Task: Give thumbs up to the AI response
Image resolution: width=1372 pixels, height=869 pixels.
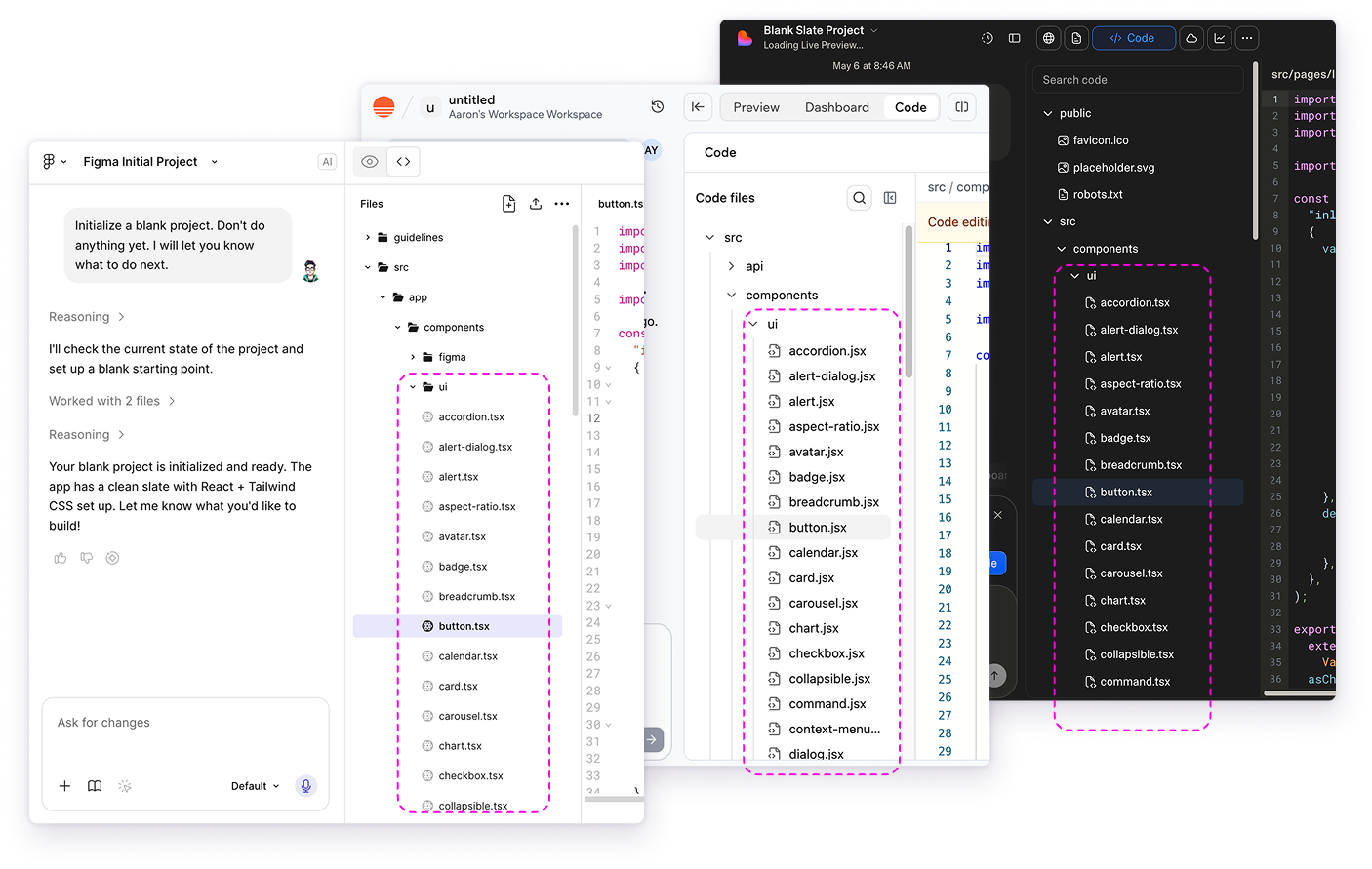Action: pos(61,558)
